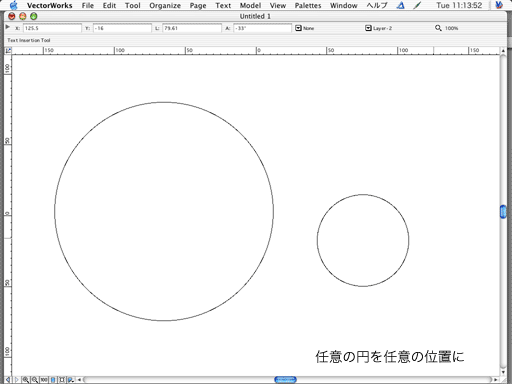Viewport: 512px width, 384px height.
Task: Click the horizontal scrollbar blue thumb
Action: coord(285,380)
